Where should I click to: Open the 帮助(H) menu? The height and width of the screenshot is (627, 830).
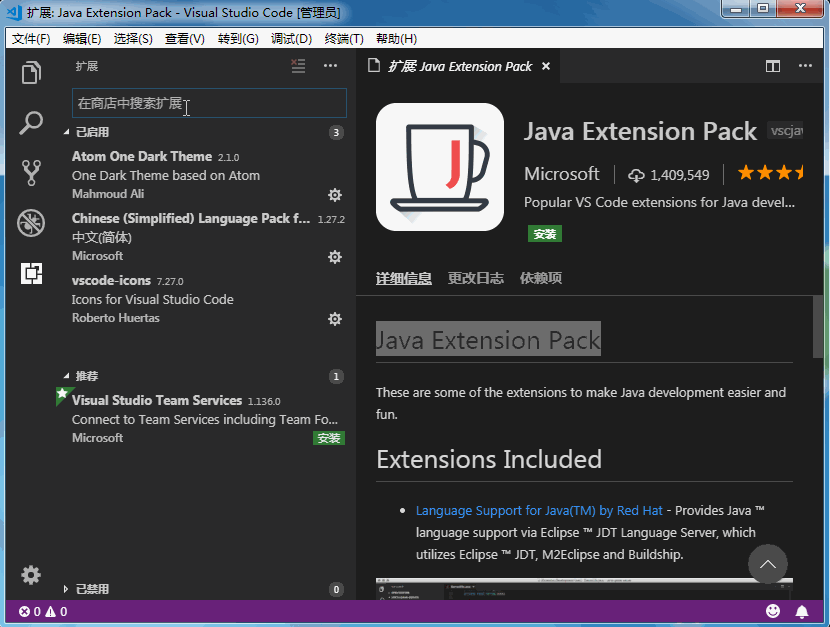(396, 39)
